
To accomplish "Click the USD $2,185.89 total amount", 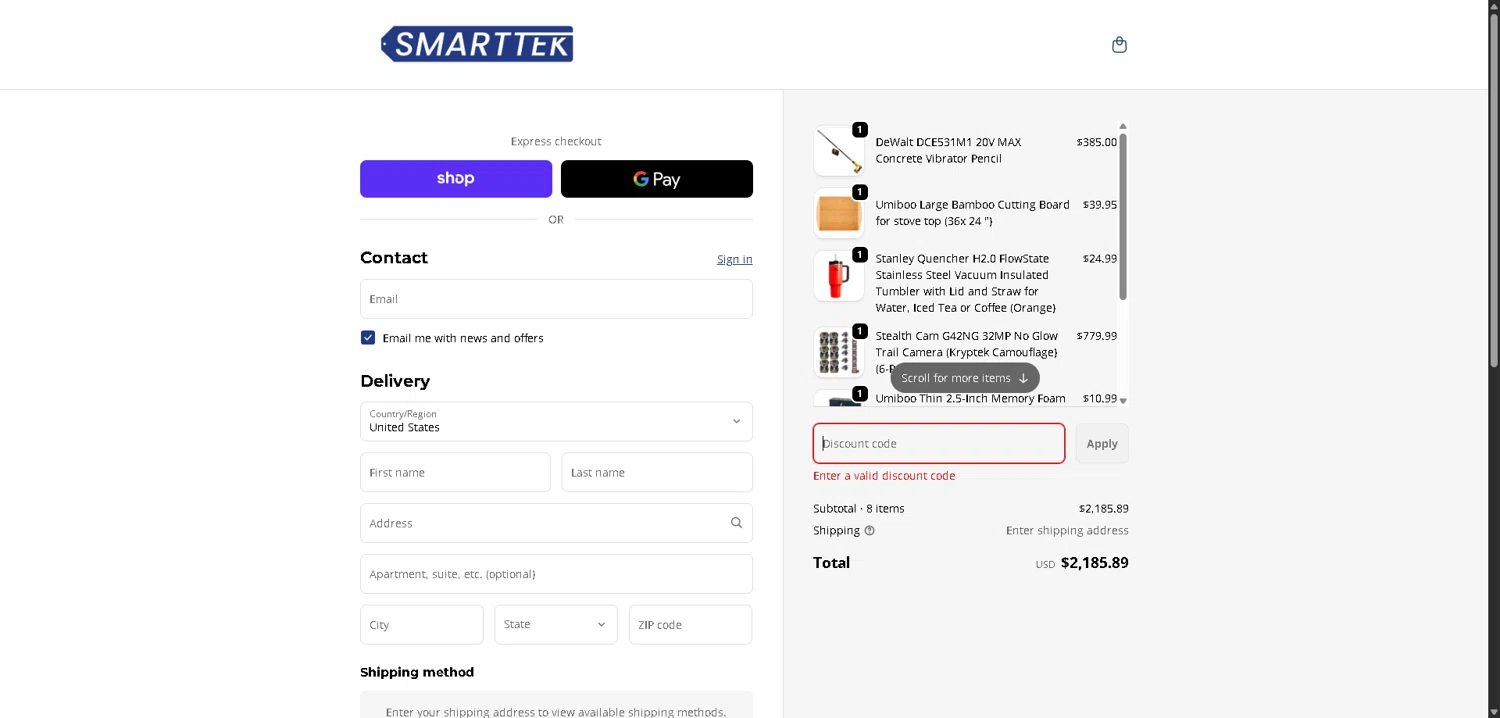I will (x=1082, y=563).
